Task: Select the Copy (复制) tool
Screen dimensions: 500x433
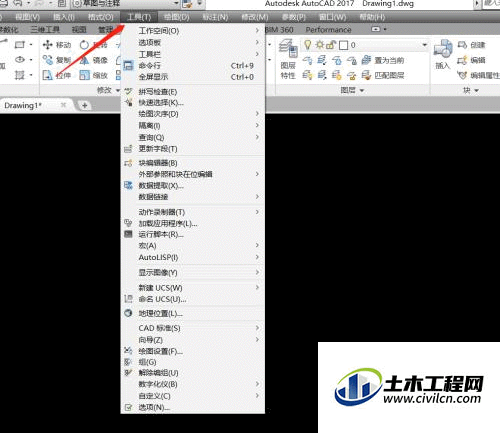Action: [57, 60]
